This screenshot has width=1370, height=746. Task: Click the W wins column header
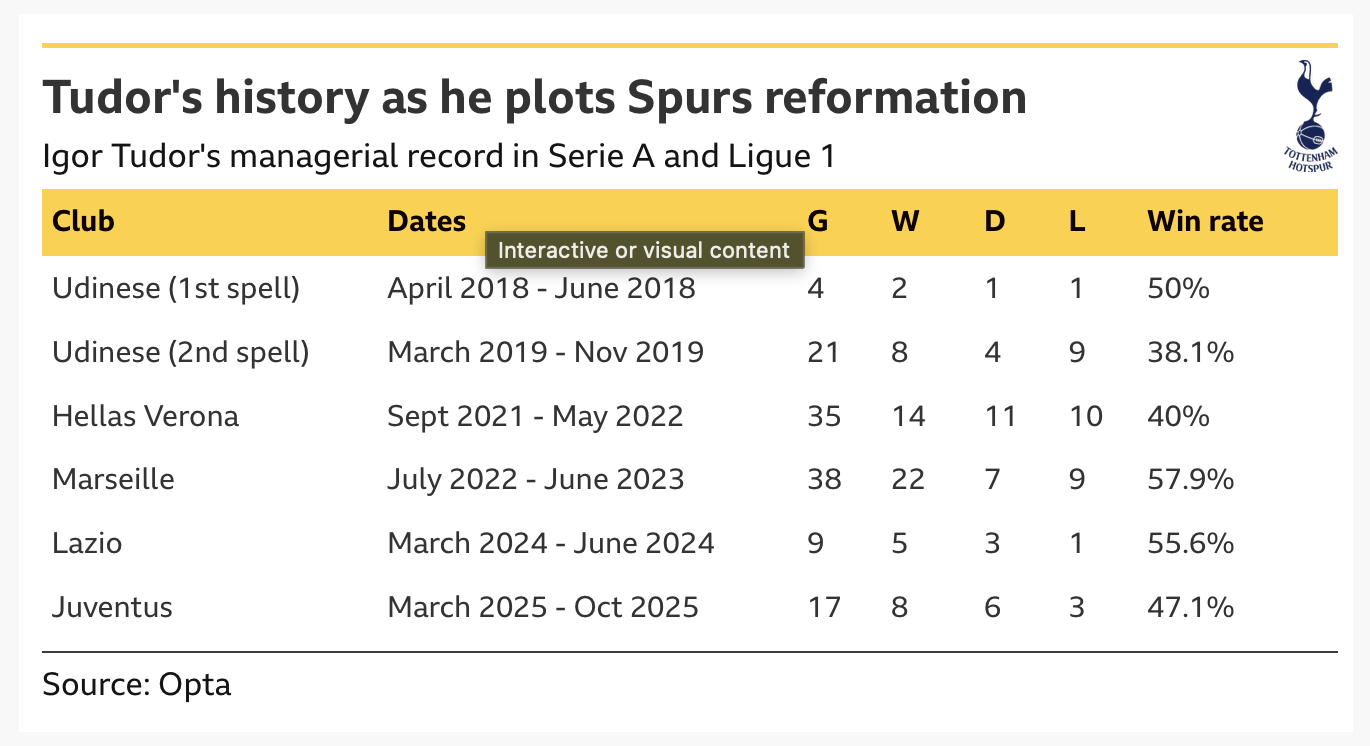pos(905,221)
